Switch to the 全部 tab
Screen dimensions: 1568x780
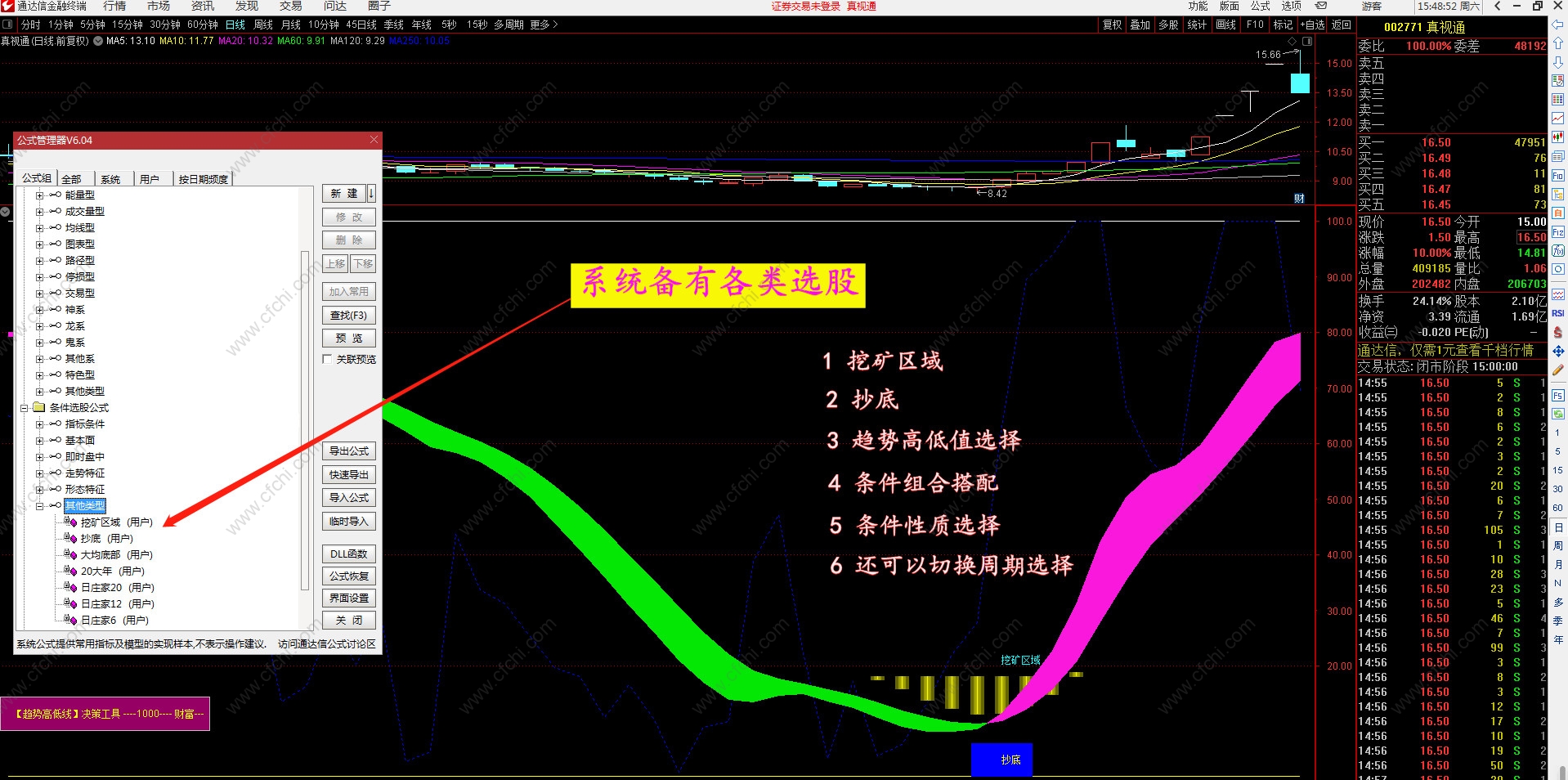[71, 179]
